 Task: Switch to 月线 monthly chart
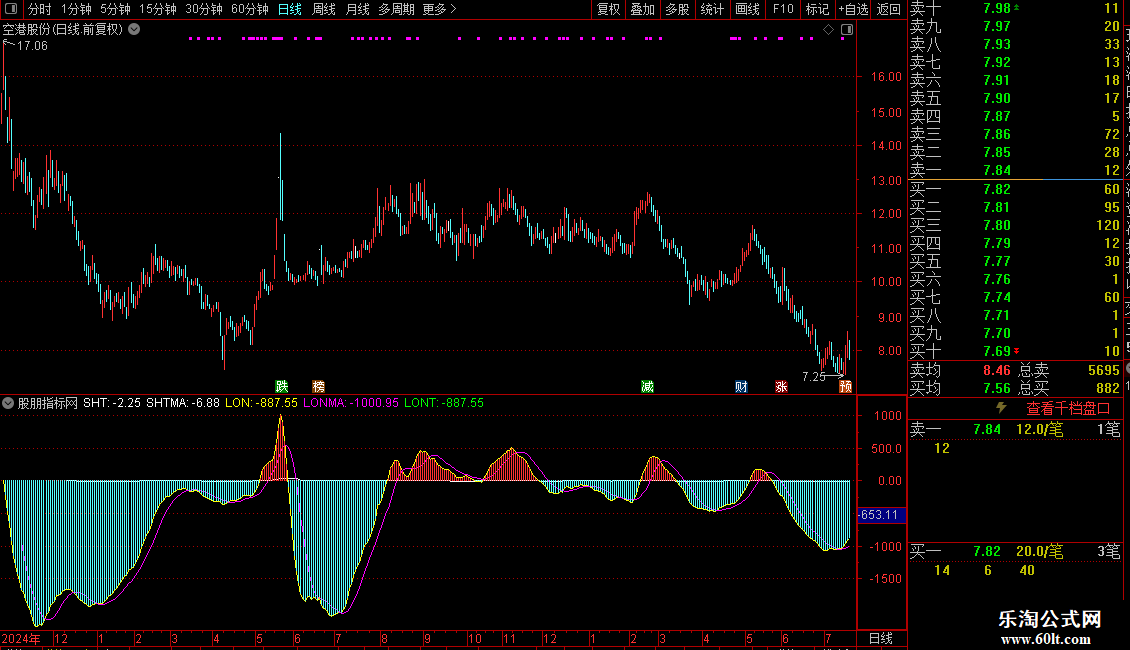click(357, 9)
